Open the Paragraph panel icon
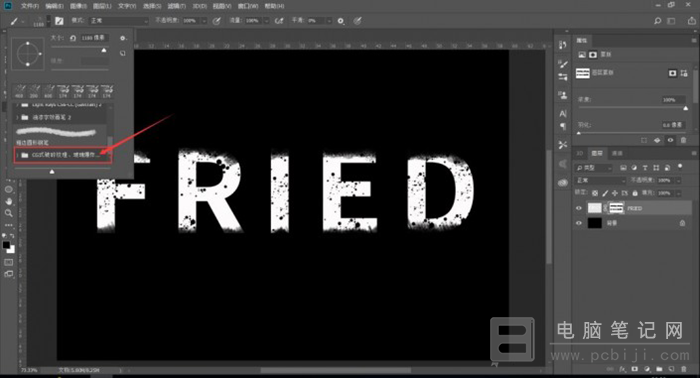This screenshot has width=700, height=378. pos(563,126)
